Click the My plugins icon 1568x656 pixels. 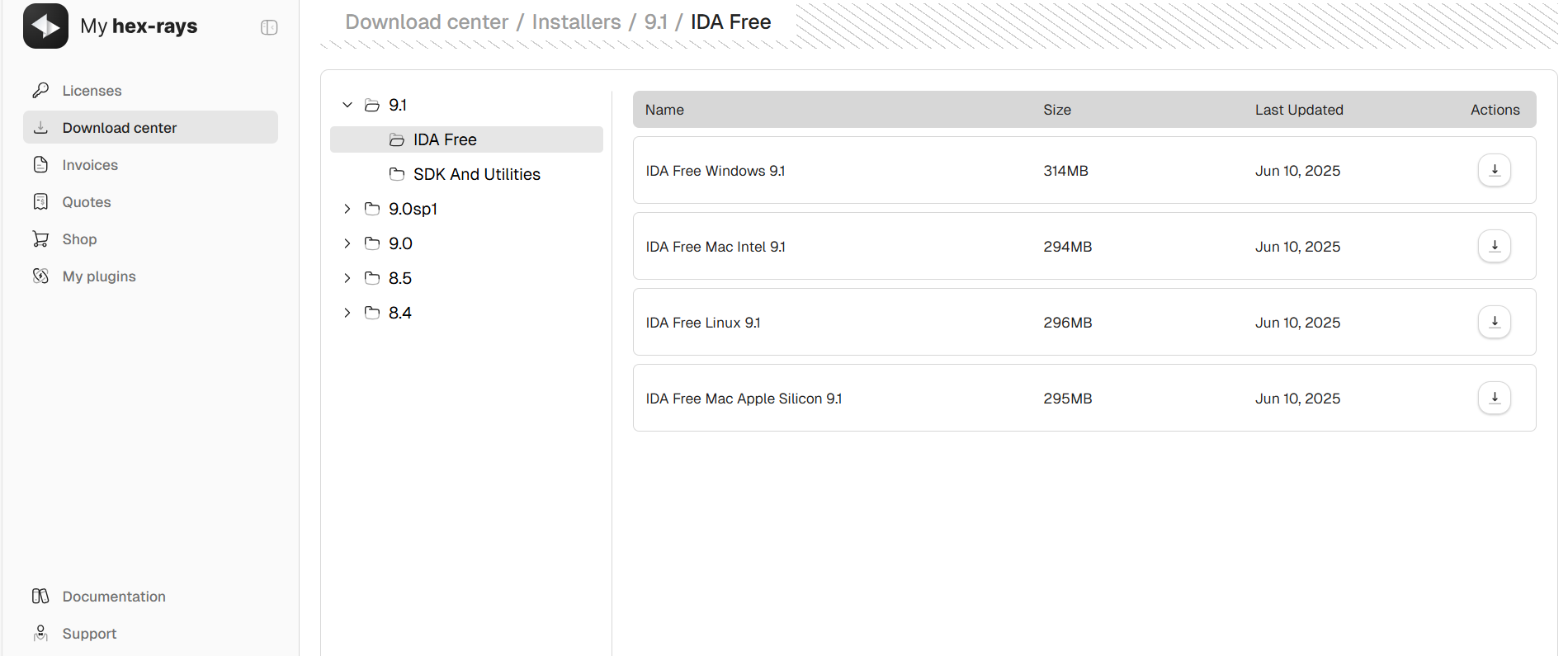[x=40, y=276]
